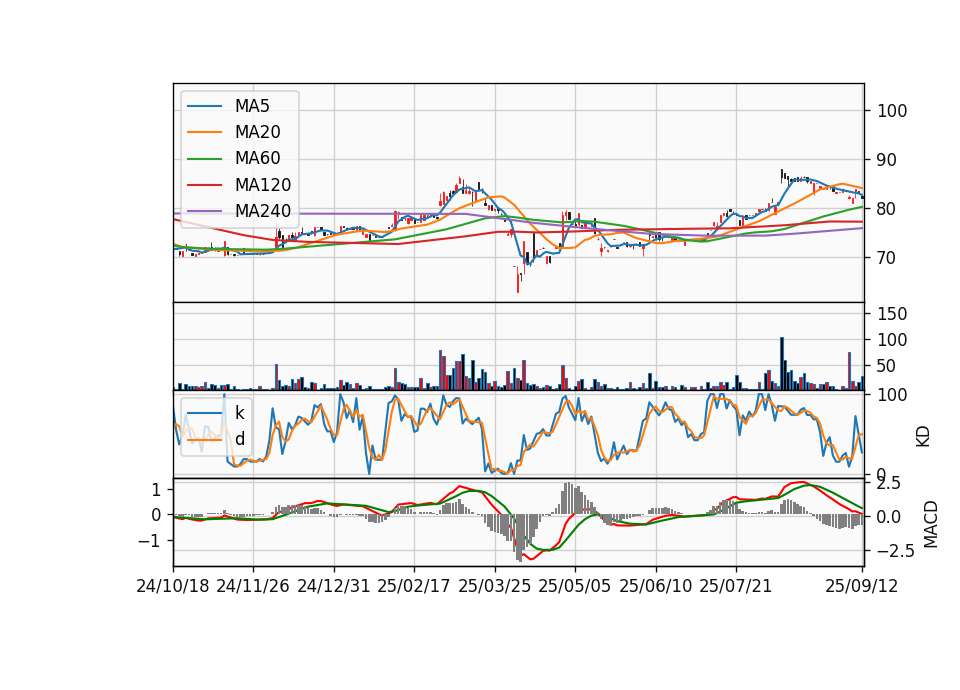Click the 24/12/31 date axis label
The image size is (960, 690).
click(x=334, y=586)
